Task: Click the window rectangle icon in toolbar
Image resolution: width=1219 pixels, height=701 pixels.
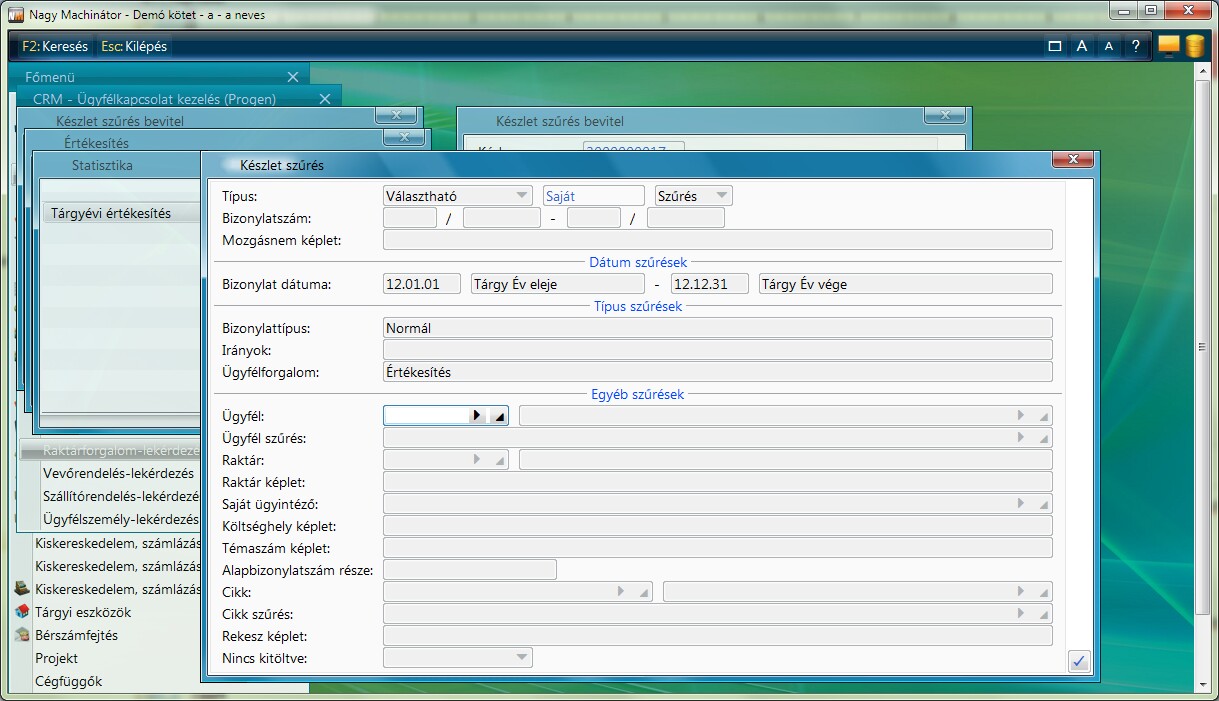Action: pos(1054,46)
